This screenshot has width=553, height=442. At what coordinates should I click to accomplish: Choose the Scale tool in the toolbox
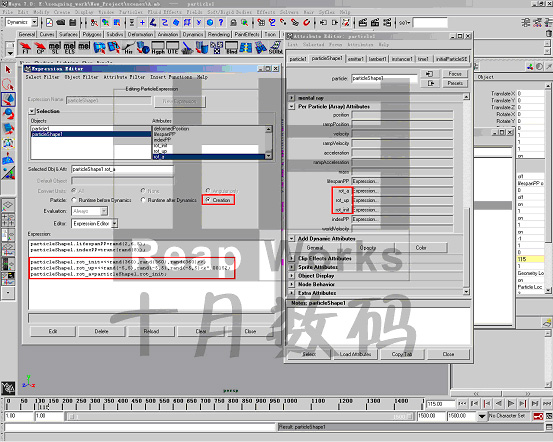[8, 129]
